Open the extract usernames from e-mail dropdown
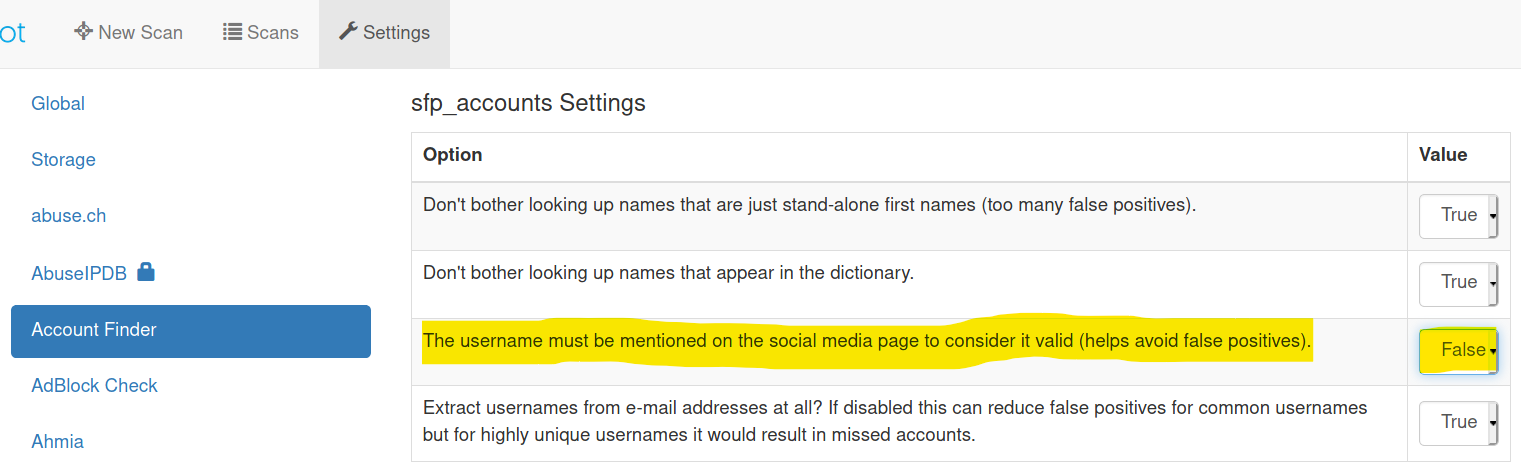 (x=1458, y=423)
